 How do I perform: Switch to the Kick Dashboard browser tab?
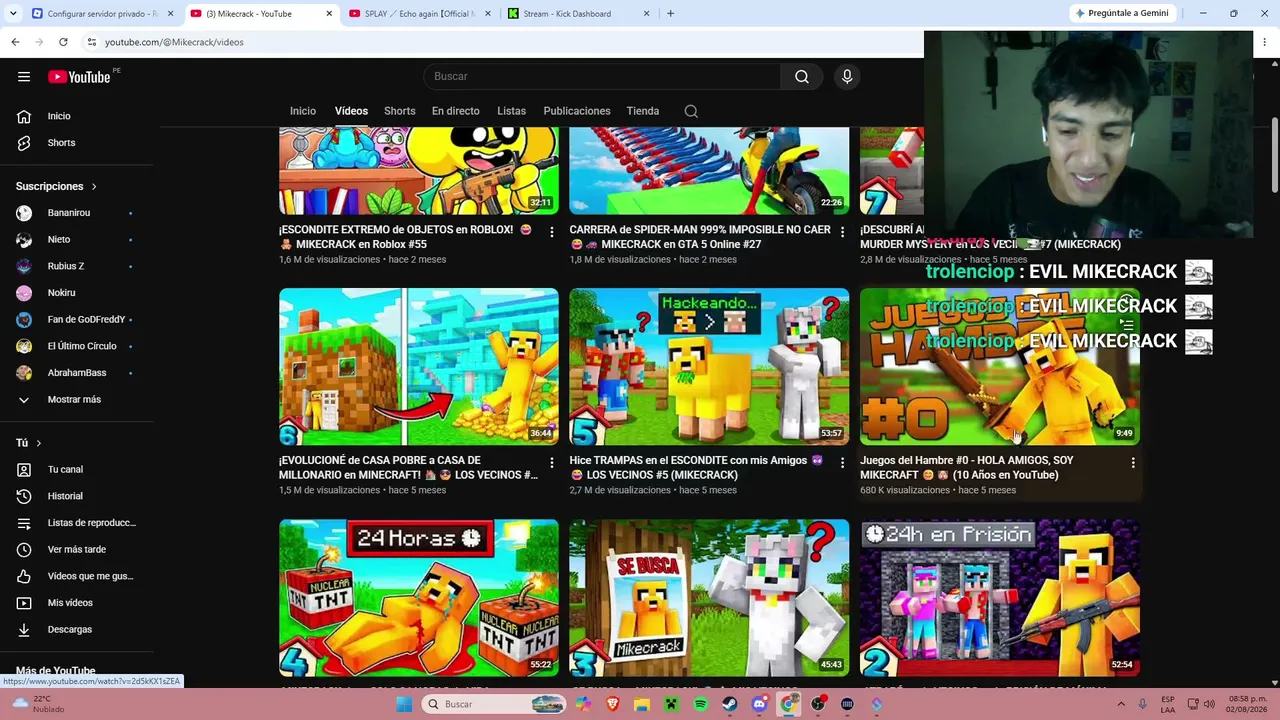click(x=580, y=14)
